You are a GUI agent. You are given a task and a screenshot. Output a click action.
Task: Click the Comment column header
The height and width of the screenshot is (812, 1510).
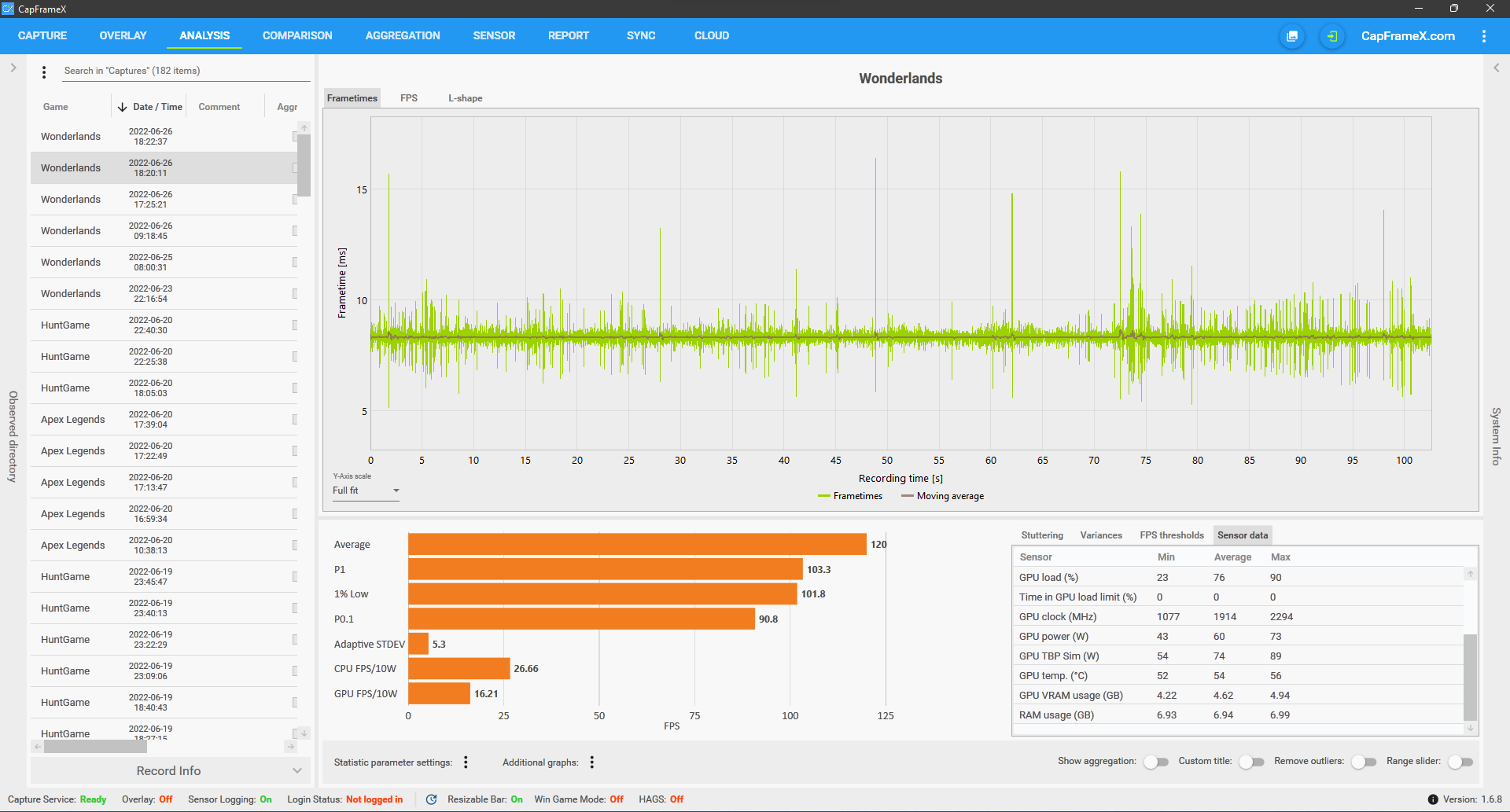[x=219, y=107]
